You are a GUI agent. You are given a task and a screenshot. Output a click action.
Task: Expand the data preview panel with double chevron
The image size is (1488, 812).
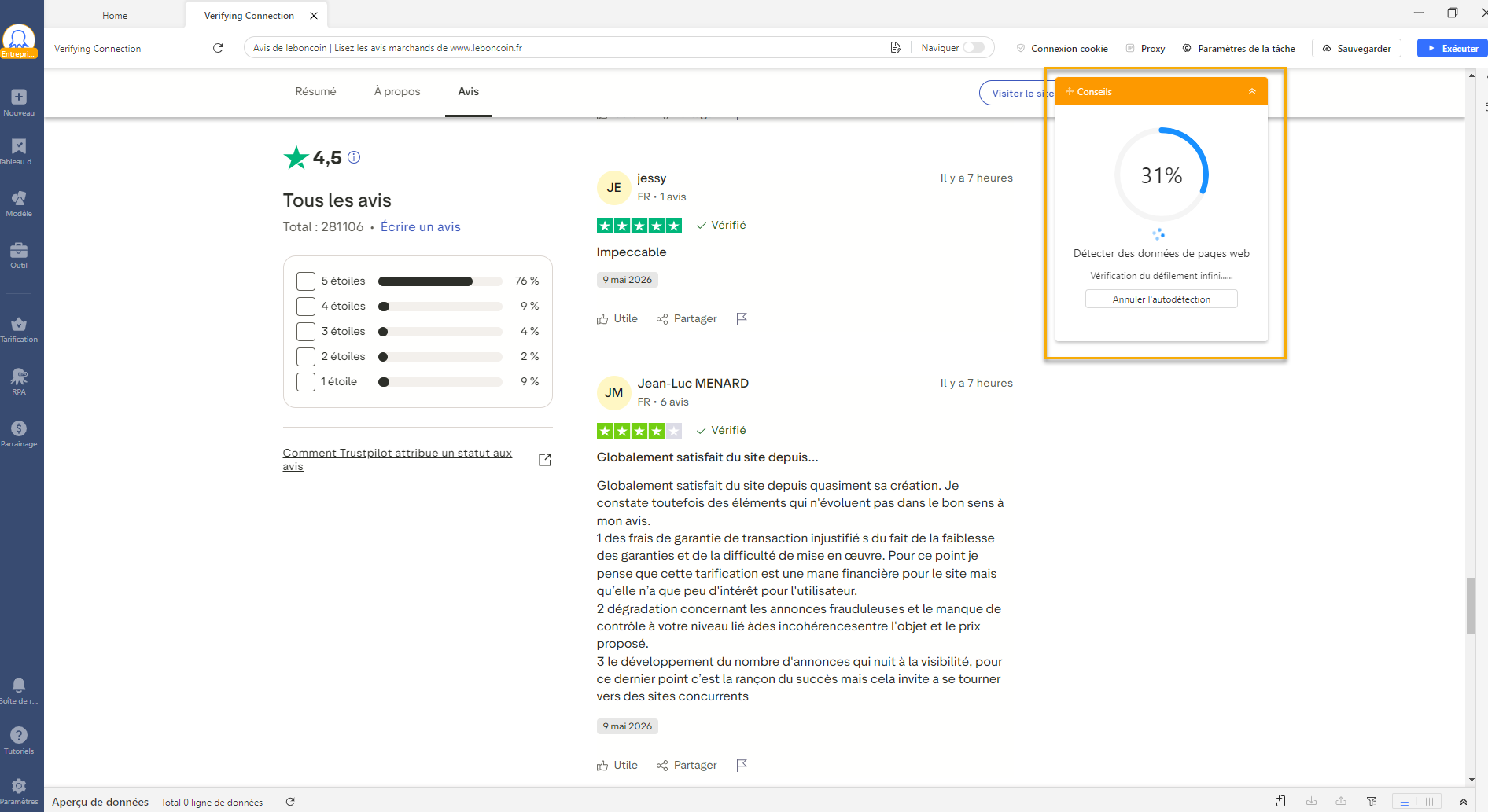coord(1463,802)
